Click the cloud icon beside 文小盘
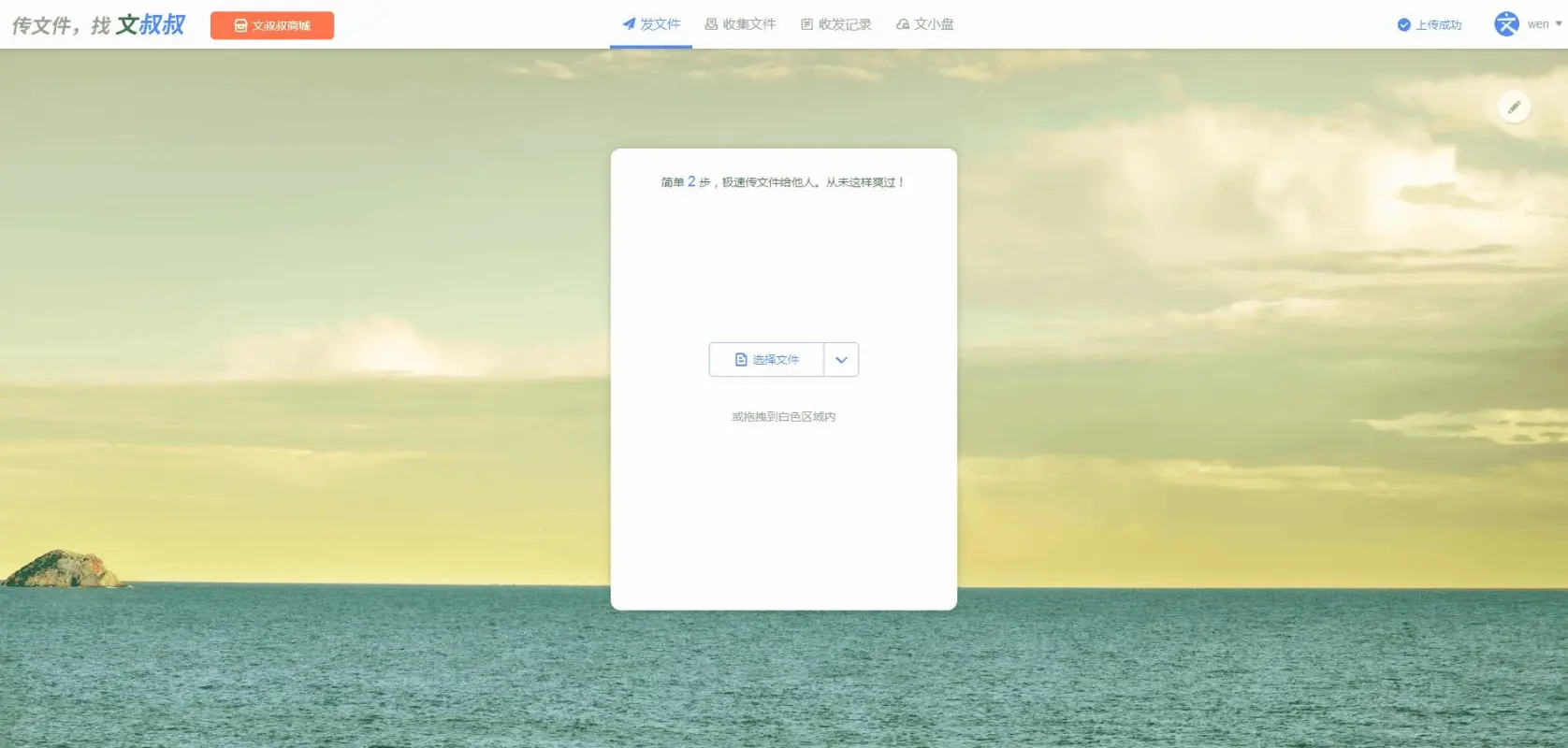This screenshot has height=748, width=1568. (x=902, y=24)
